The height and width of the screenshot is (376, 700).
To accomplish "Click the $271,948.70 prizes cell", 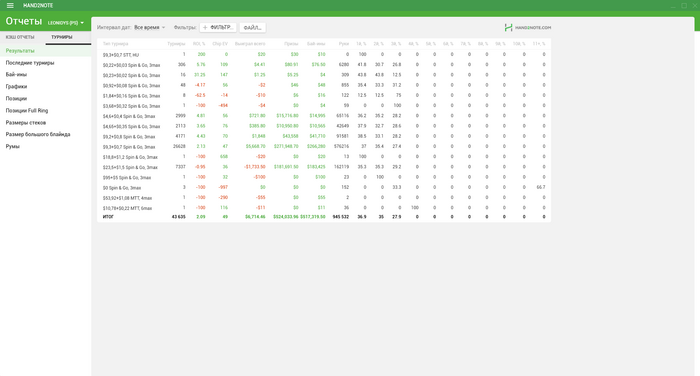I will [x=287, y=146].
